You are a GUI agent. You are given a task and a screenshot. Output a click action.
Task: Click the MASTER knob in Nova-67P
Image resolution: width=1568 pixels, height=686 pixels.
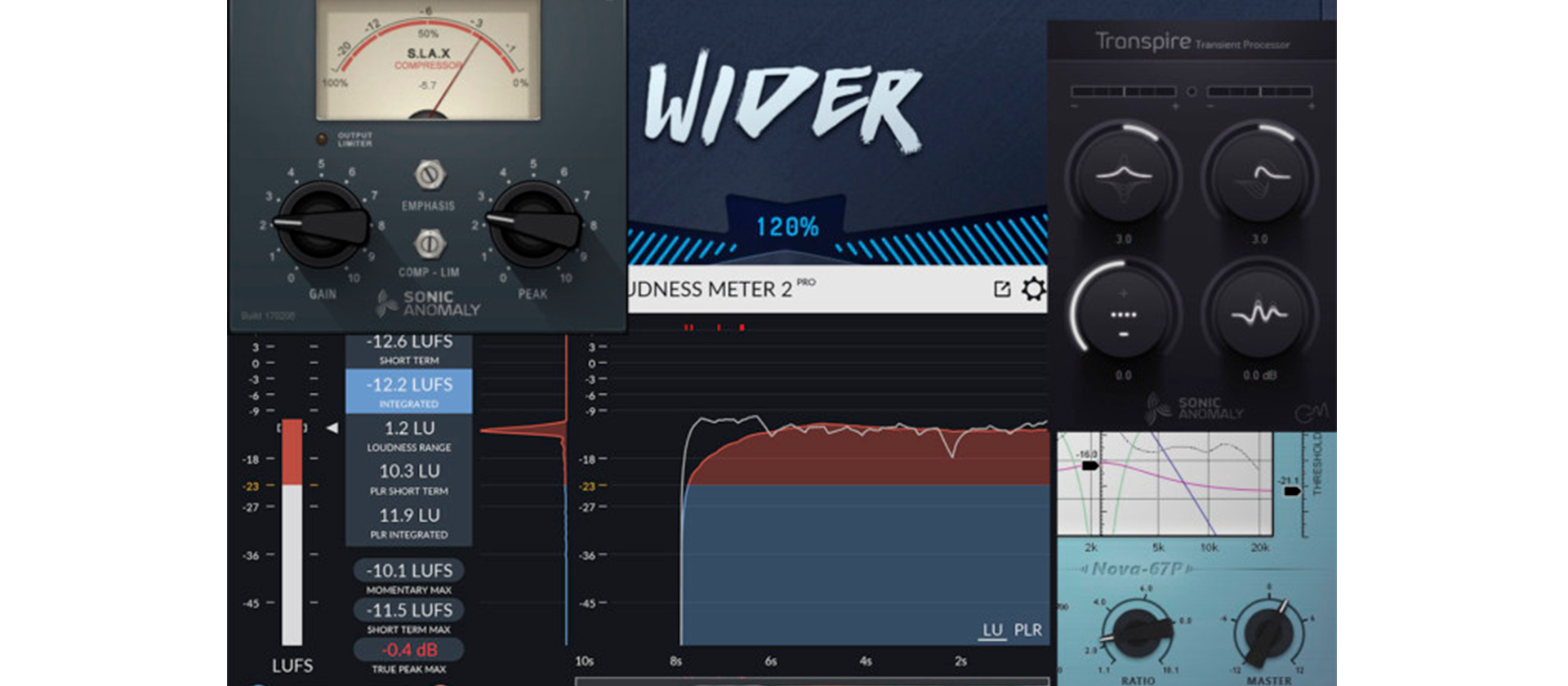[x=1268, y=633]
